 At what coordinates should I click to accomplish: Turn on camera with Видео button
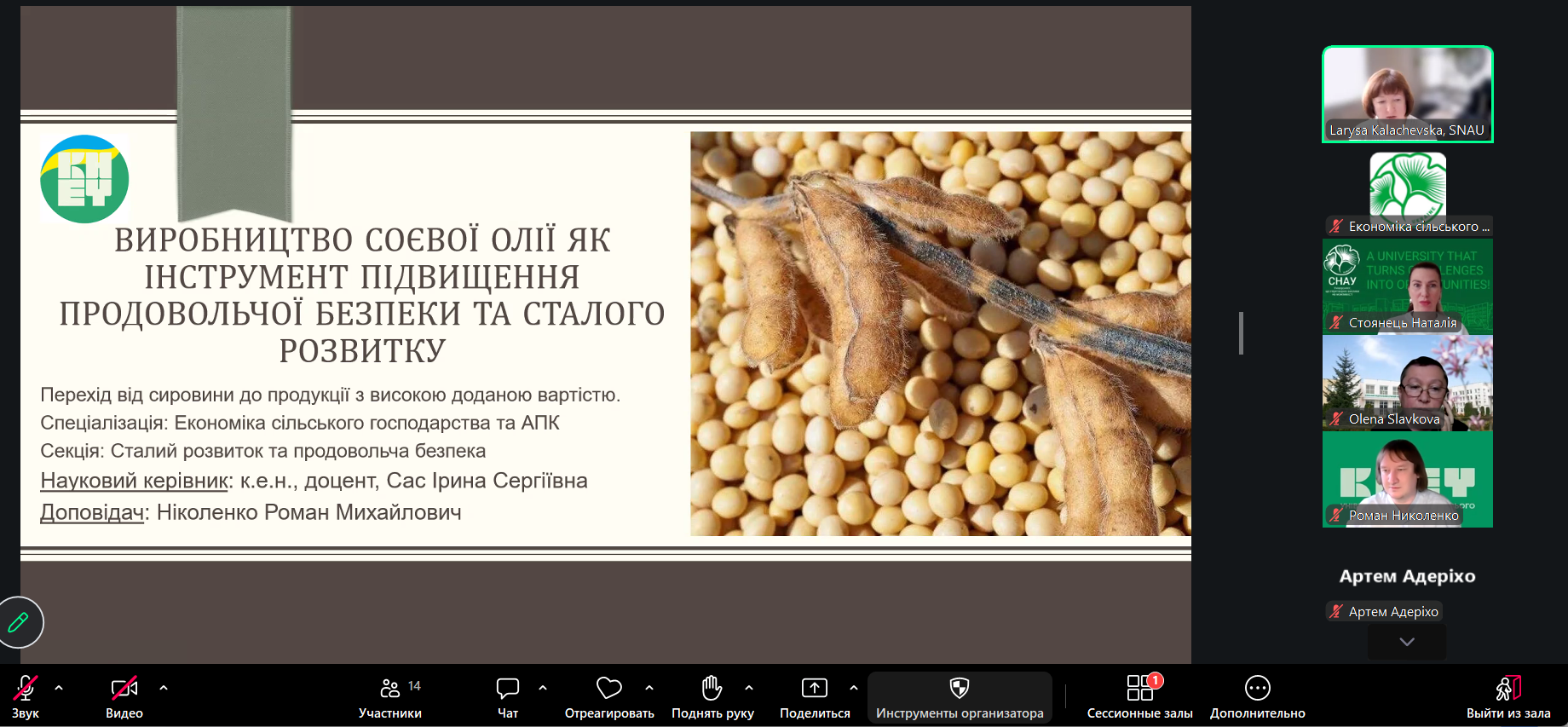(x=124, y=695)
